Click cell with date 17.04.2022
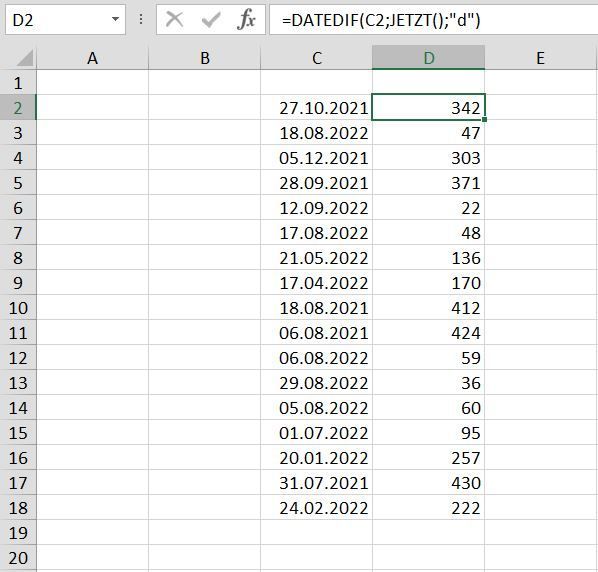The width and height of the screenshot is (598, 572). coord(317,283)
